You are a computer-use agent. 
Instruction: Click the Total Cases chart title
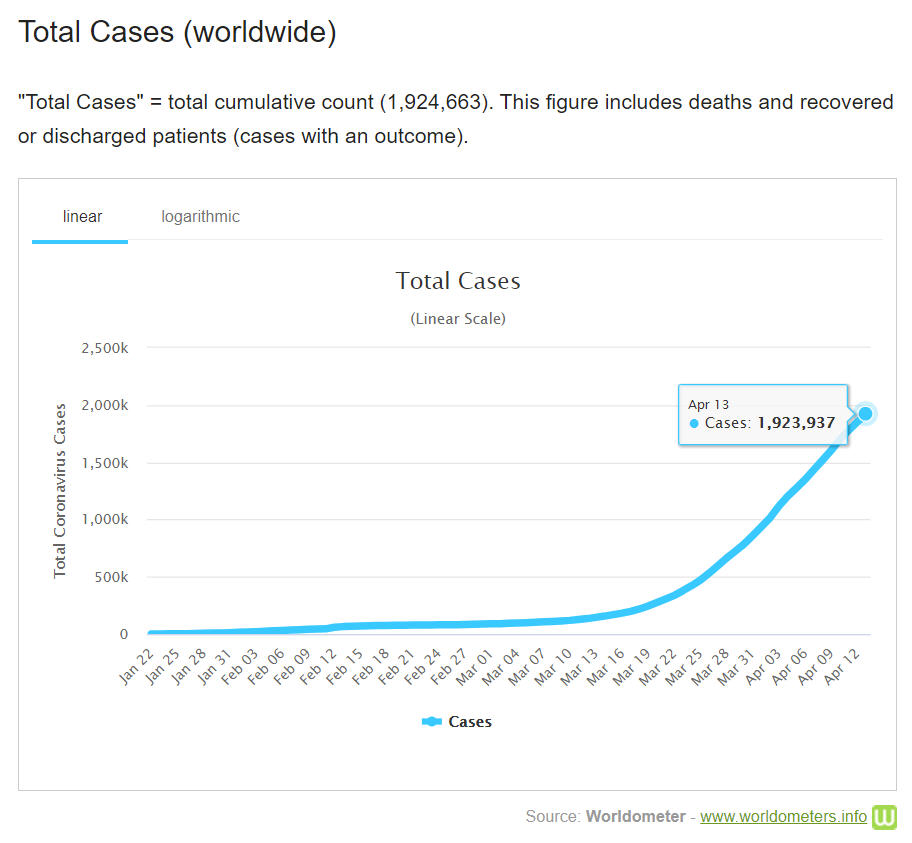click(x=458, y=281)
